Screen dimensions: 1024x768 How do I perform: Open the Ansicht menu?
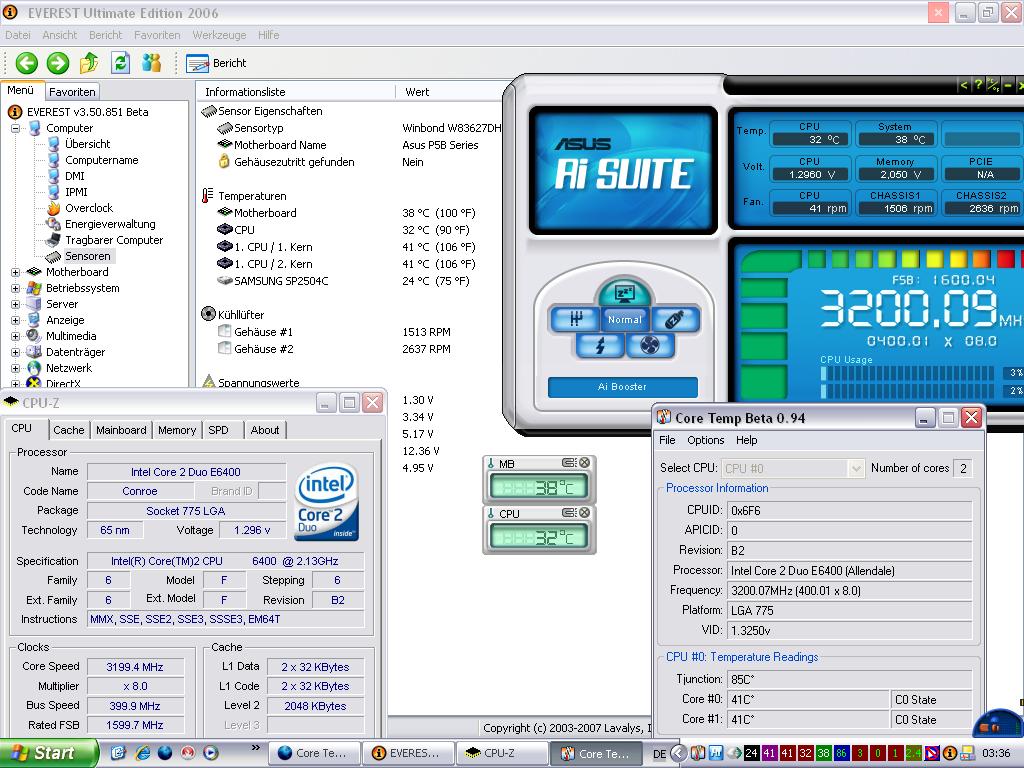(x=59, y=35)
